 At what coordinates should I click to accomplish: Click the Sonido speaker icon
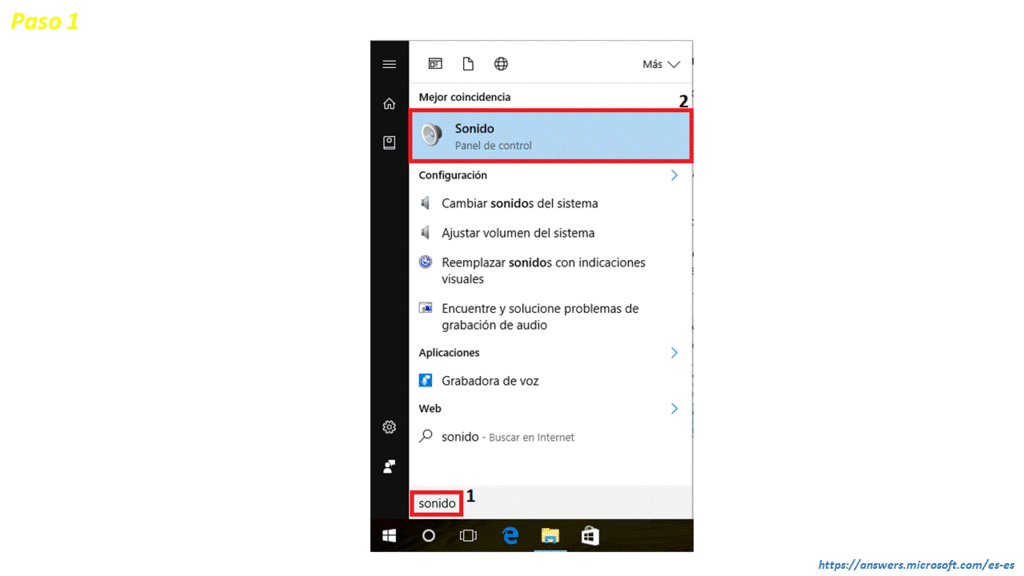[x=432, y=135]
